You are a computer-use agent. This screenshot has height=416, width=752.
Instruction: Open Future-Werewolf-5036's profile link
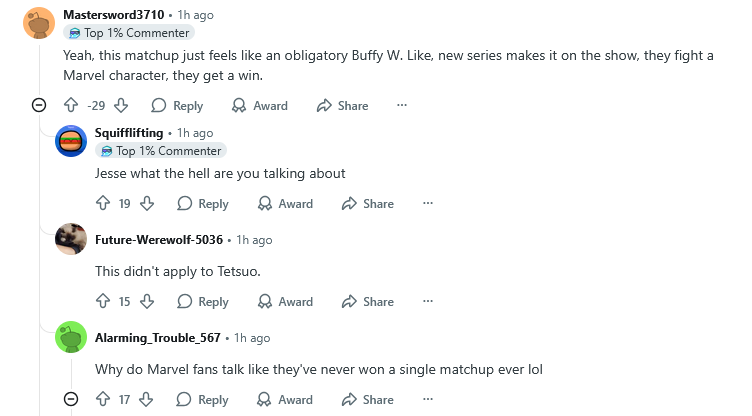tap(159, 240)
